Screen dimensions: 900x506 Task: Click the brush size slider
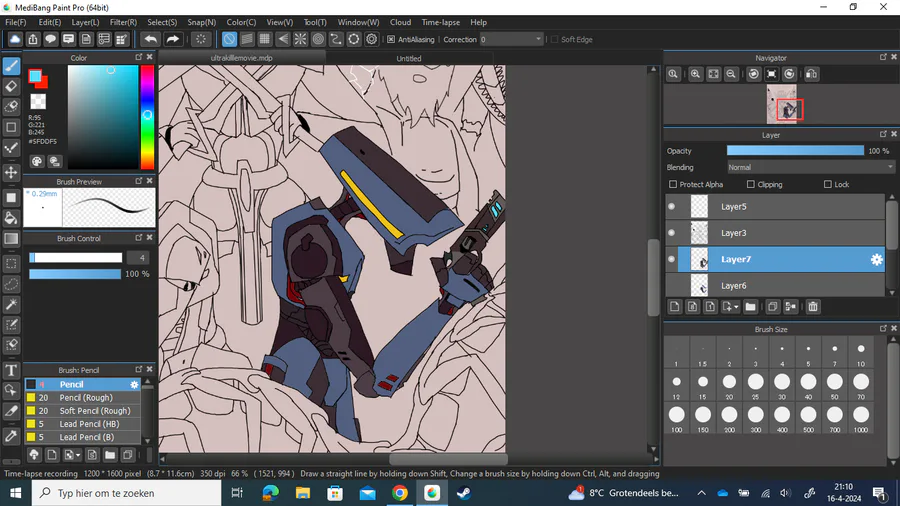[x=75, y=258]
